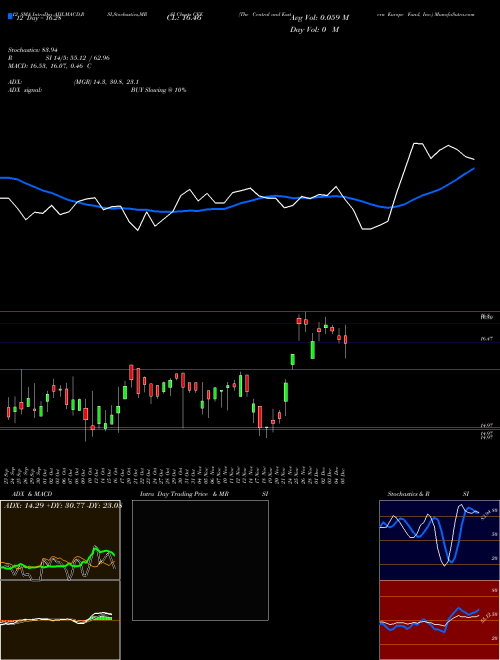The height and width of the screenshot is (660, 500).
Task: Click the '16.47' price axis label
Action: coord(487,338)
